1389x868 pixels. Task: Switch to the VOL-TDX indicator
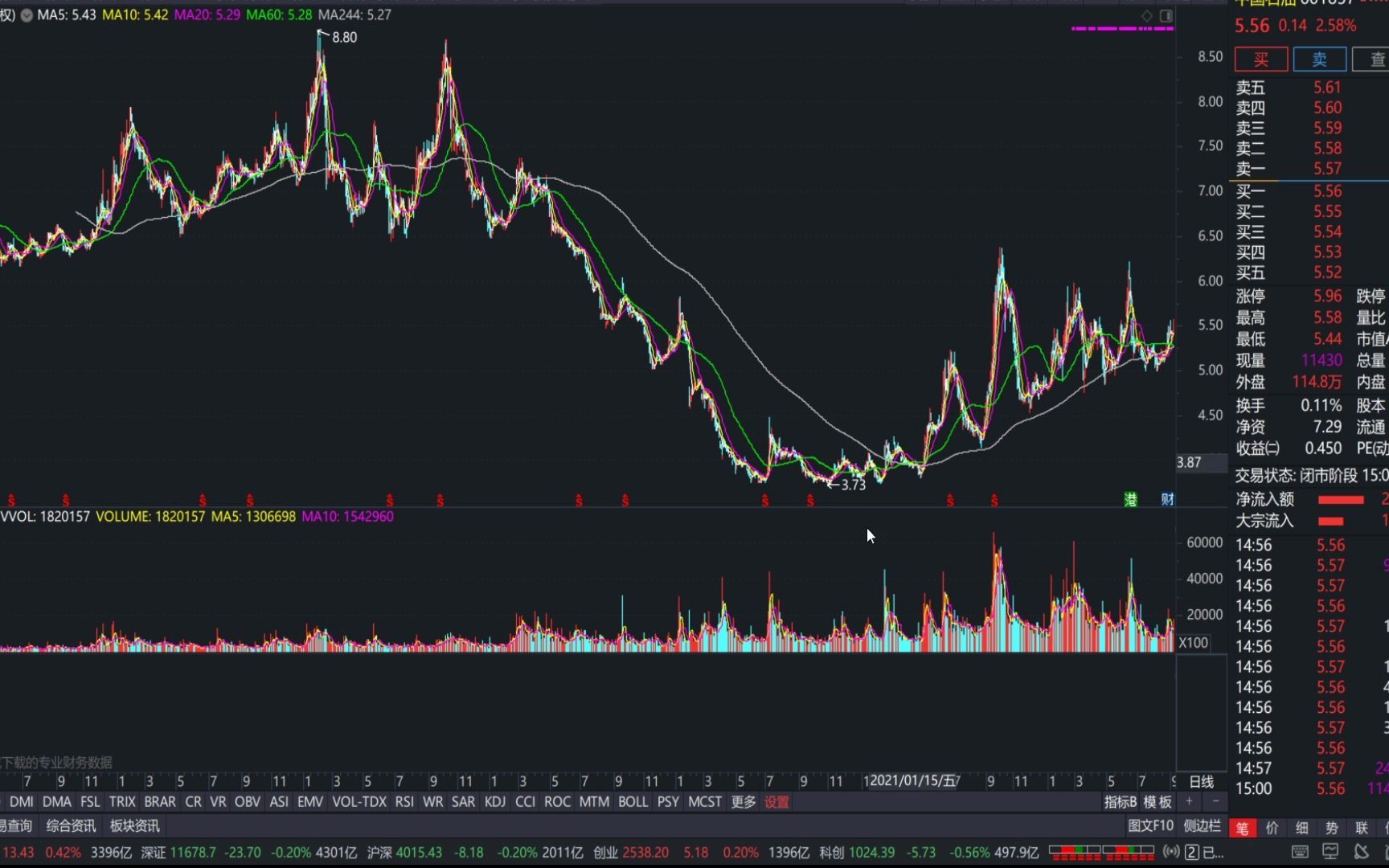tap(359, 802)
